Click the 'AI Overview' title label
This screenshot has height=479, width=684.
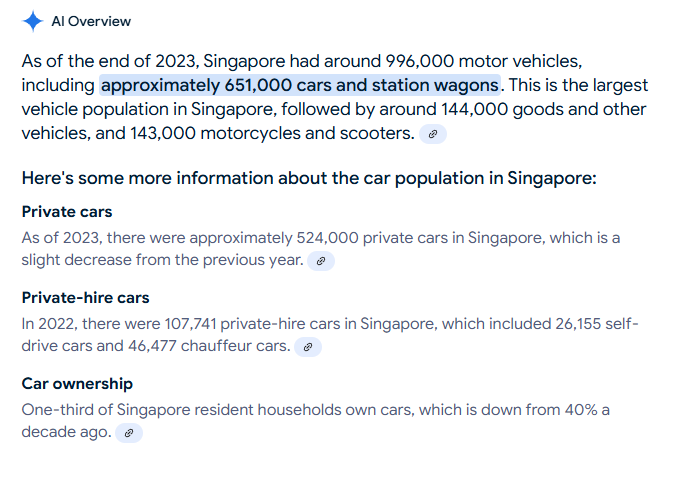(x=91, y=21)
